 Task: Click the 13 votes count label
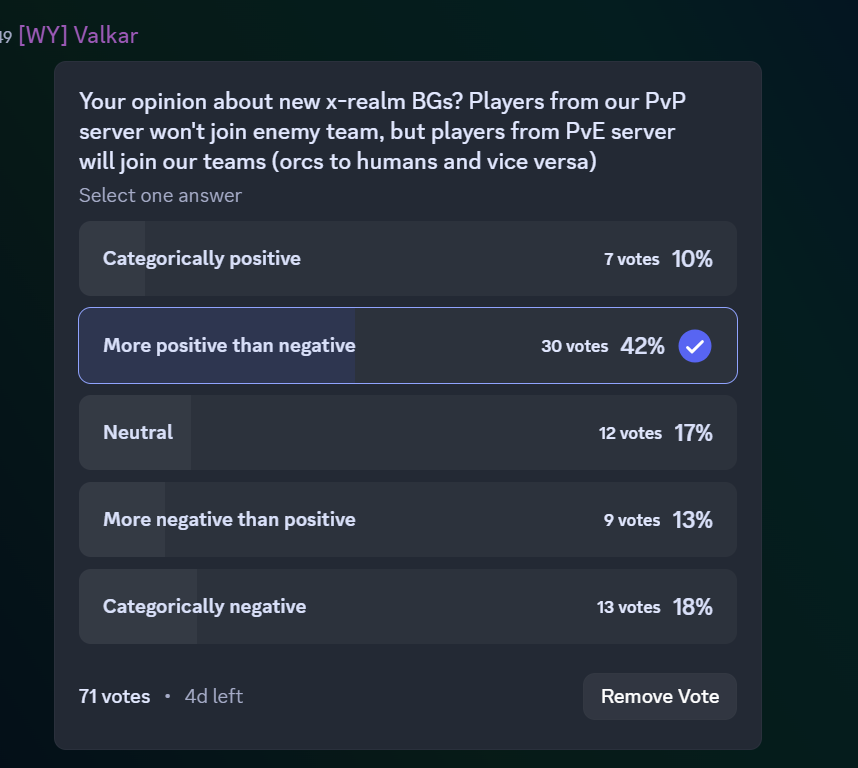628,607
